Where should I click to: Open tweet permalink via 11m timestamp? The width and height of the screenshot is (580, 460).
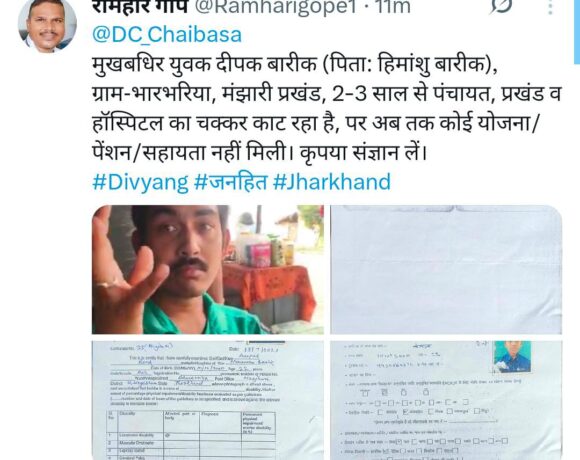(394, 6)
